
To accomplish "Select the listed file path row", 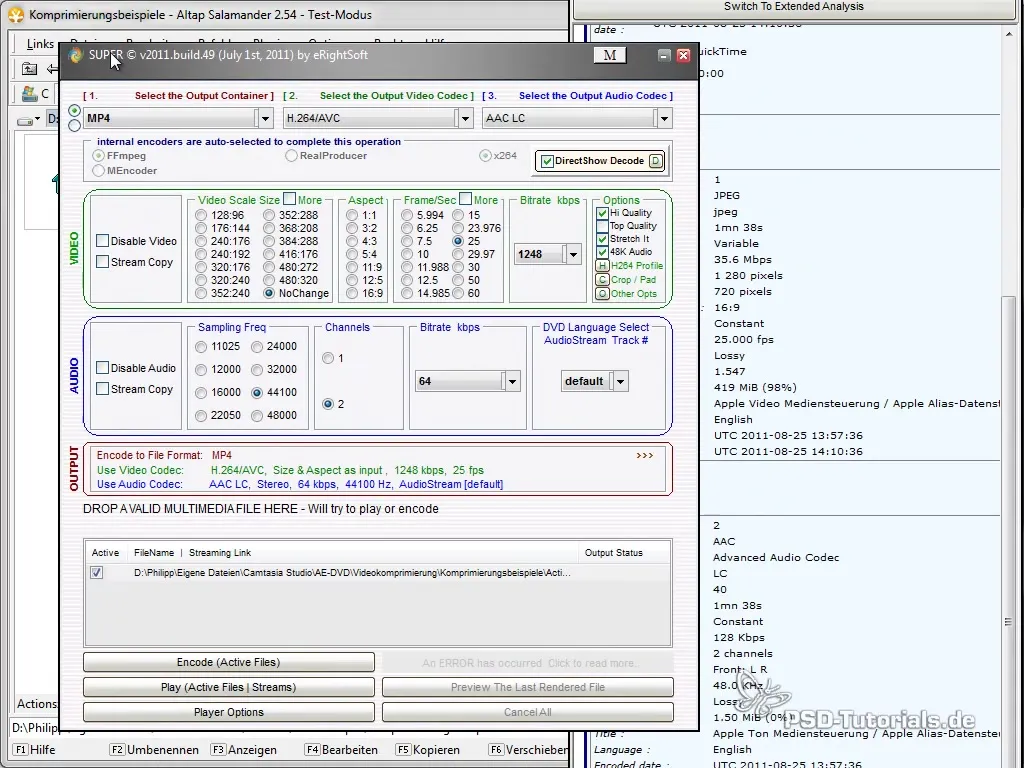I will (378, 573).
